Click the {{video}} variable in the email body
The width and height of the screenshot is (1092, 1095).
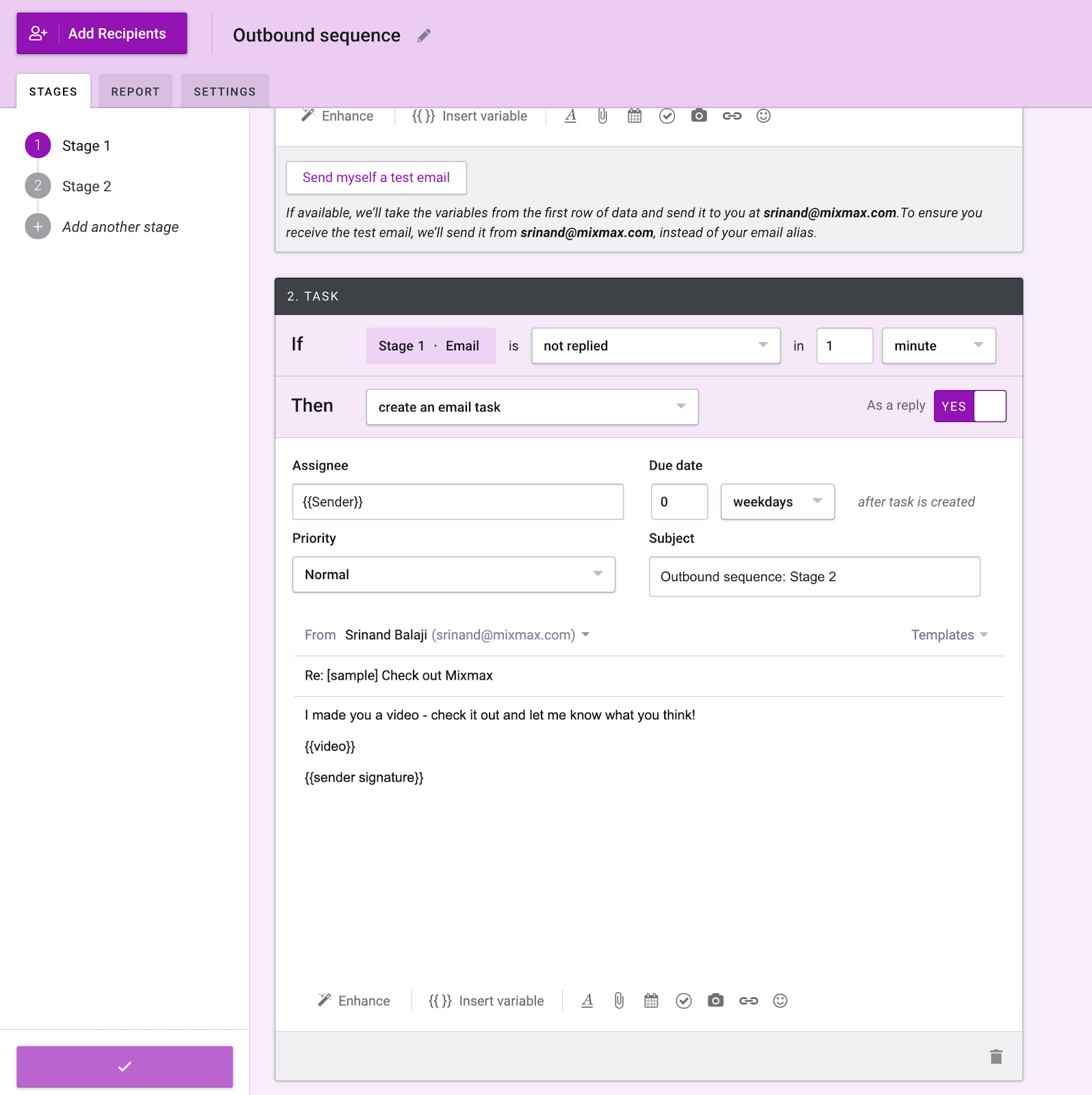click(330, 746)
